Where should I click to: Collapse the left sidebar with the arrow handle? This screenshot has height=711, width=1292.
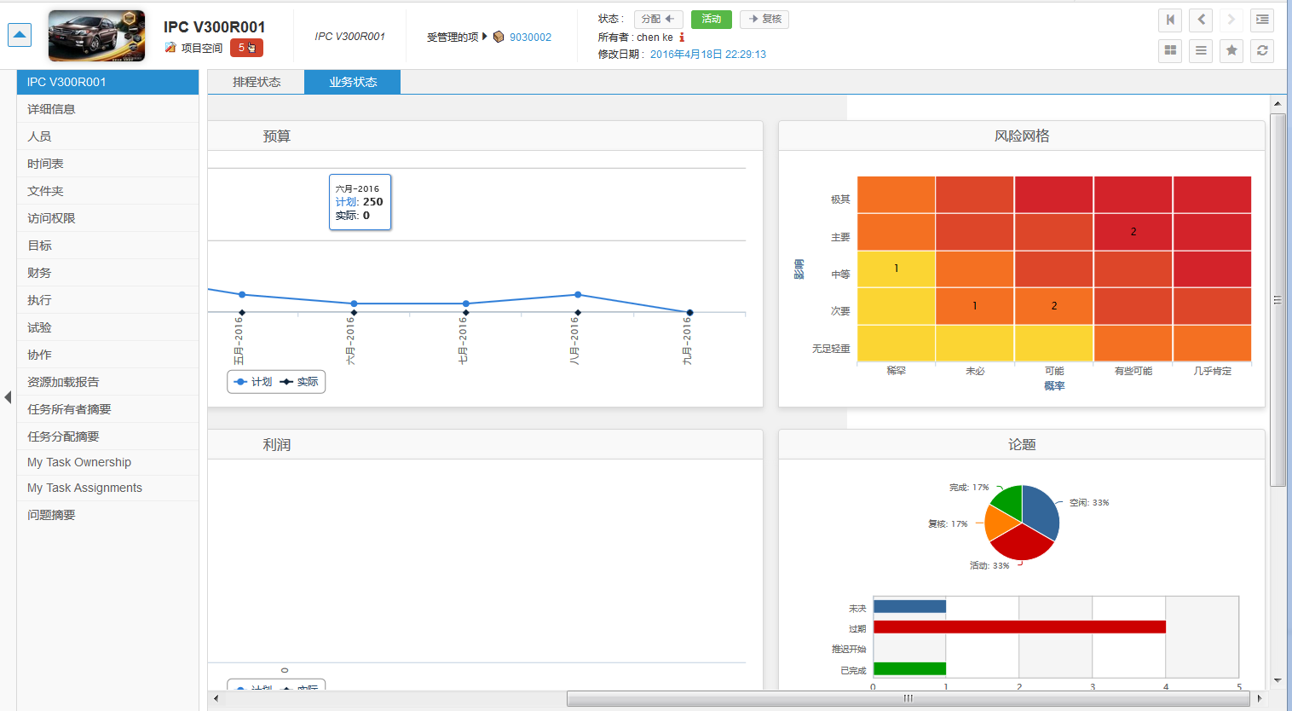click(8, 397)
